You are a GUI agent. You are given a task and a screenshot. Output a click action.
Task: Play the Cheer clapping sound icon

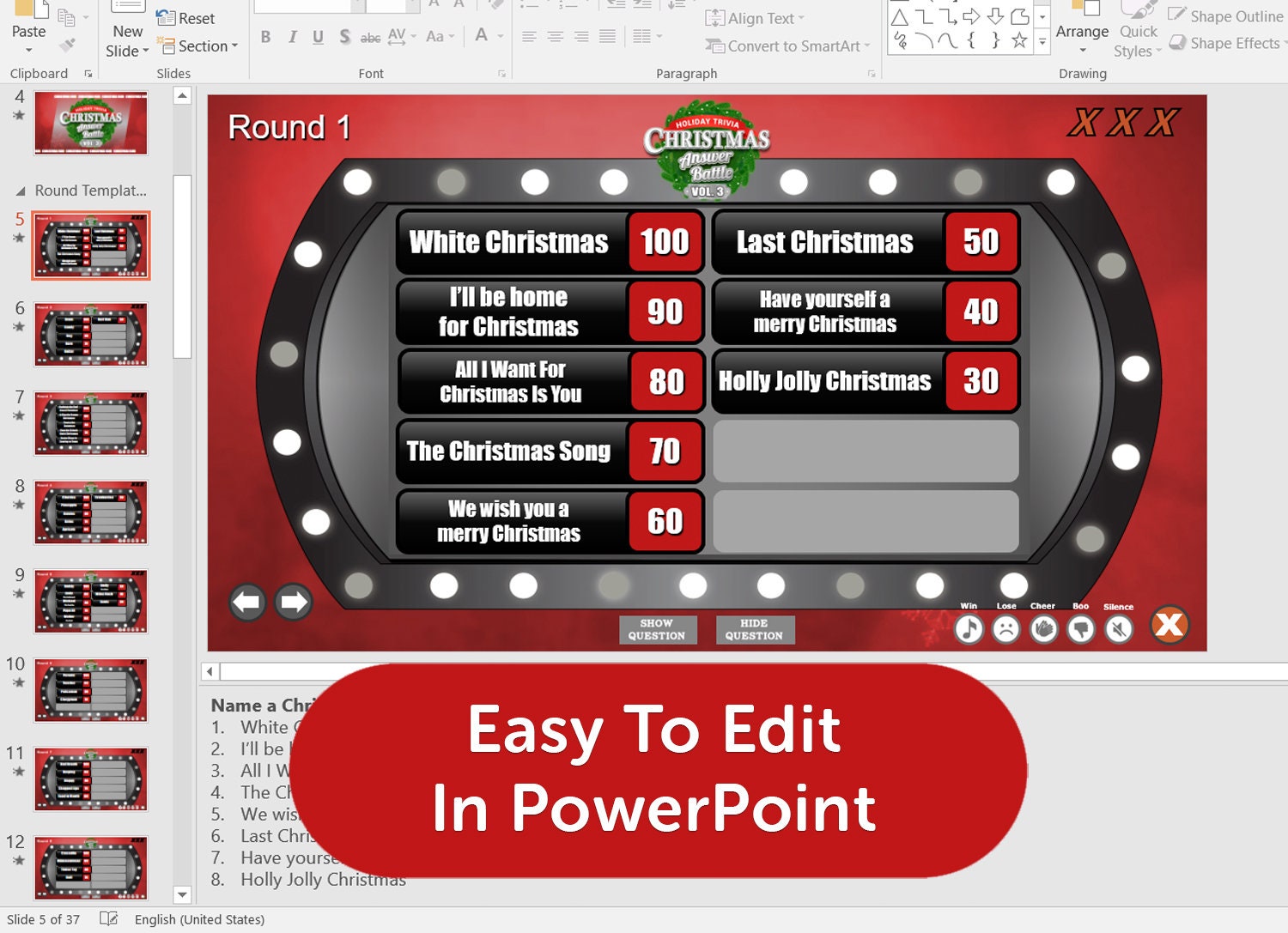click(x=1043, y=628)
